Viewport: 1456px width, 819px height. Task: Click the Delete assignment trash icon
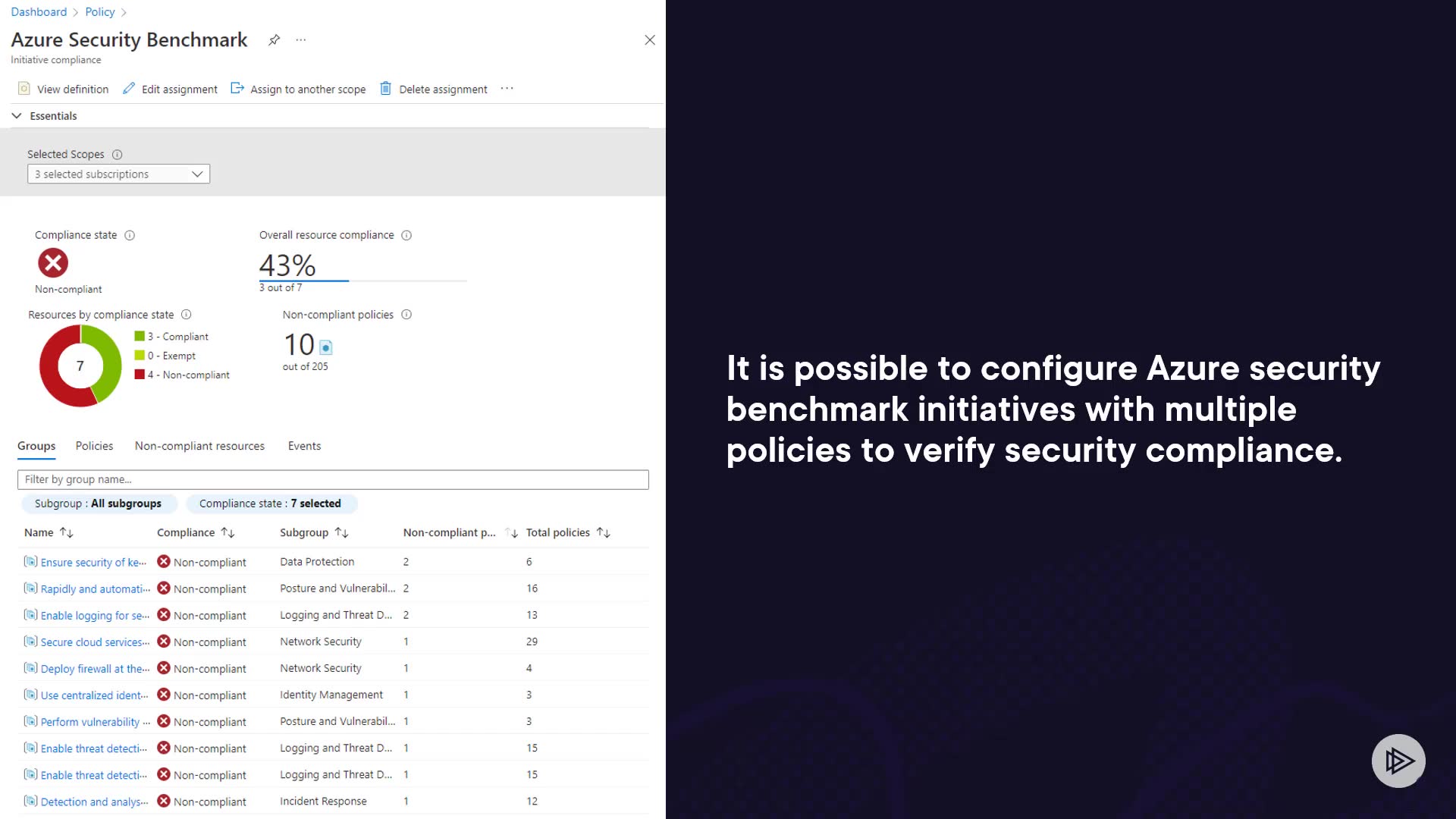coord(385,89)
